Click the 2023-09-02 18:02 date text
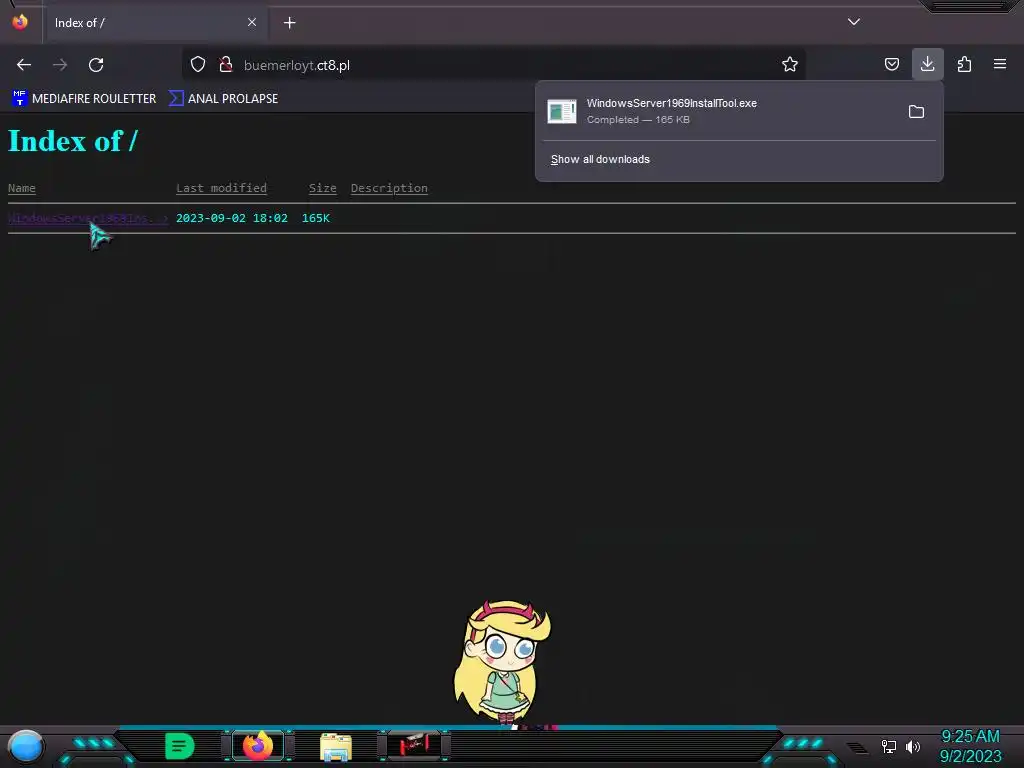The height and width of the screenshot is (768, 1024). 232,218
